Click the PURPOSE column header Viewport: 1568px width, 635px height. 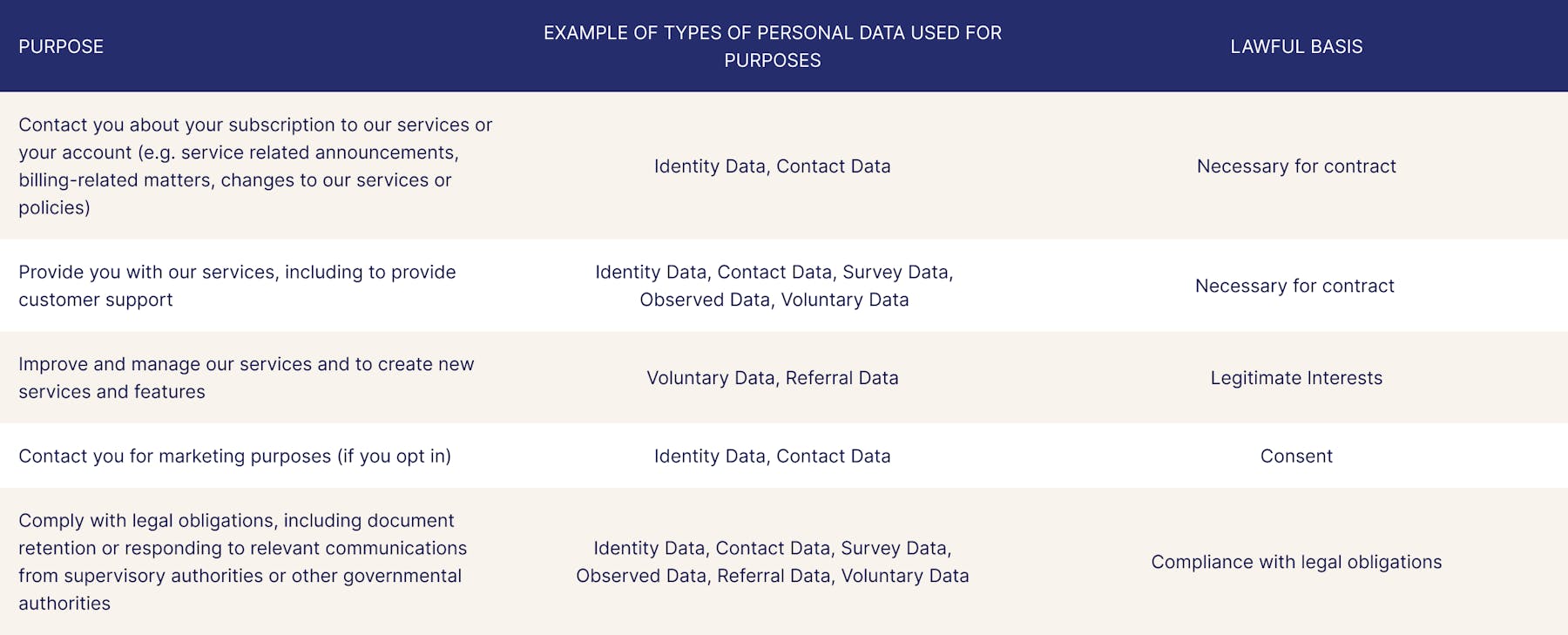pos(61,47)
